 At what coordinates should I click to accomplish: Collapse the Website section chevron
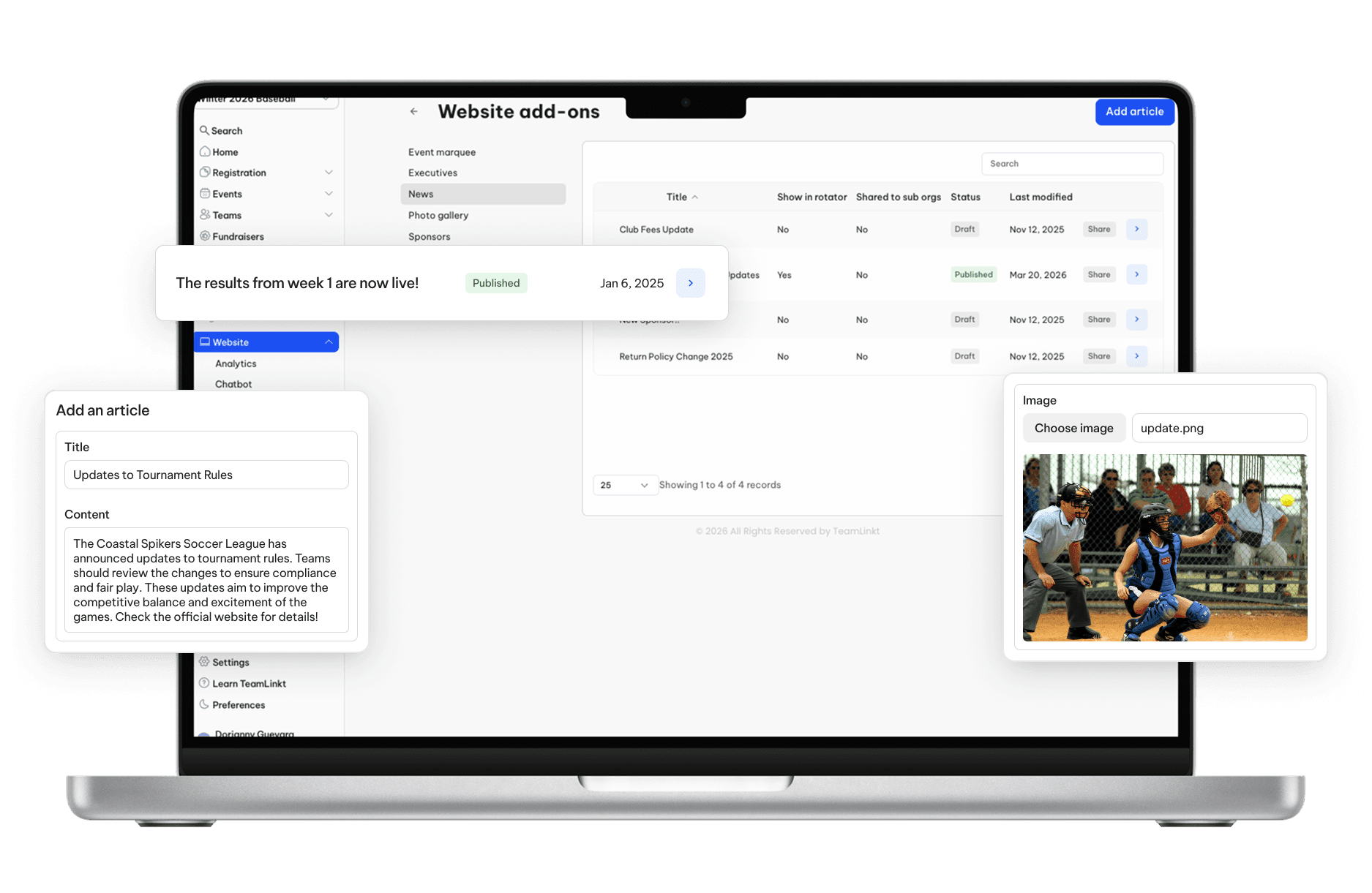tap(329, 342)
